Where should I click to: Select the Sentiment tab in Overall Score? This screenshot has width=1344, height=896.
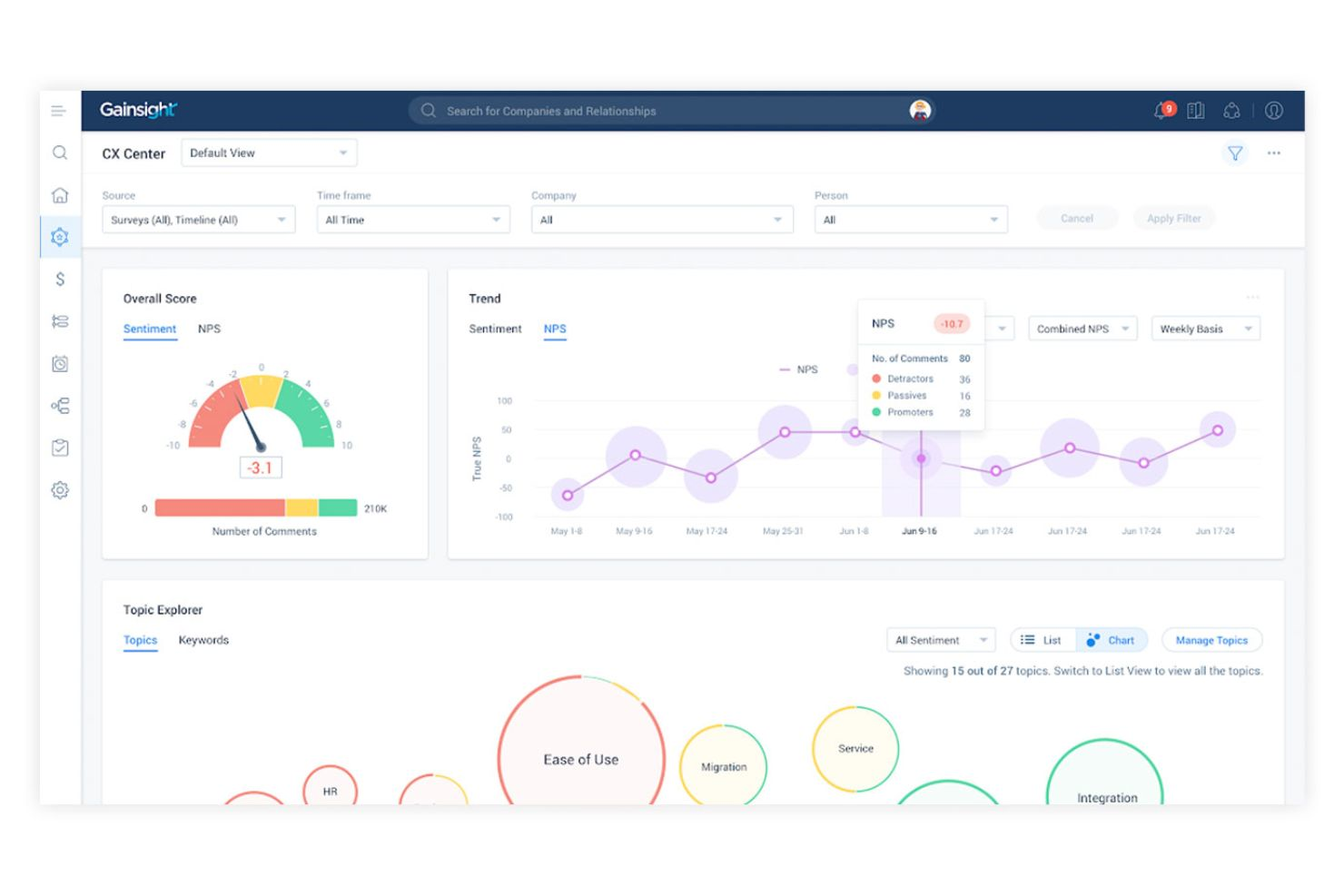[149, 329]
